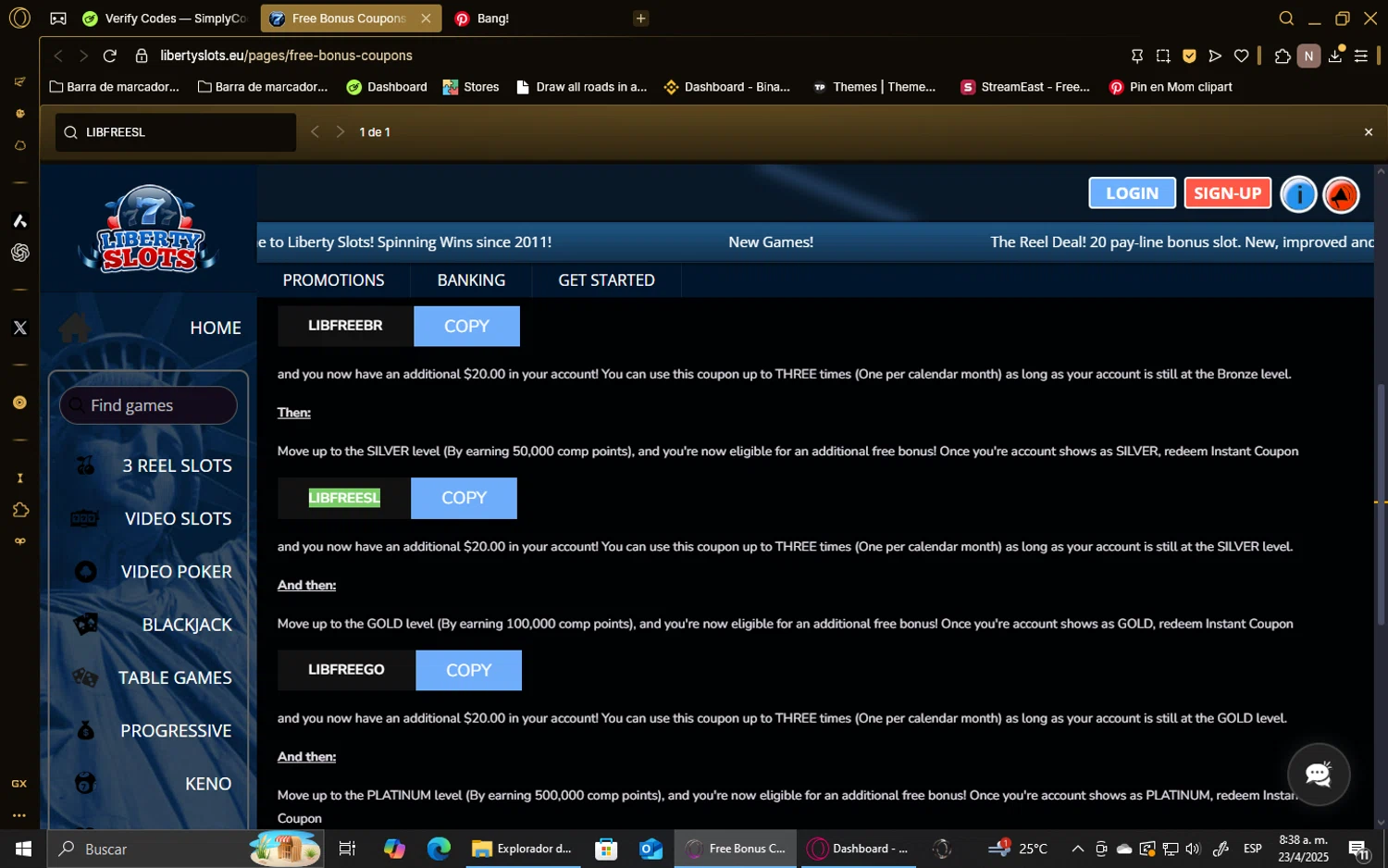Open the tab search magnifier icon

click(1286, 19)
